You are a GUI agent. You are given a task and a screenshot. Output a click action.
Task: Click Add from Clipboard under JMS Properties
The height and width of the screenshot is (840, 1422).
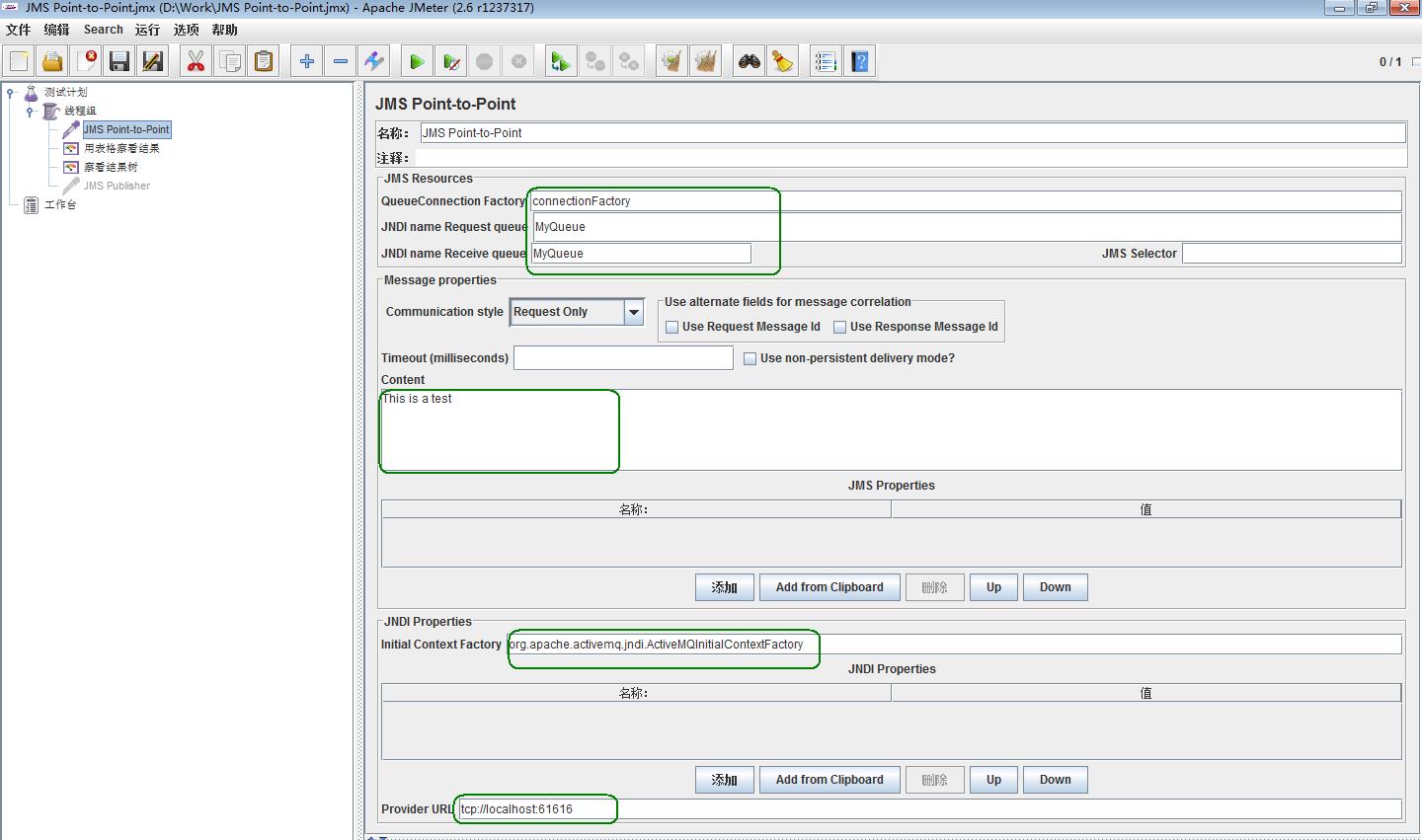[x=829, y=587]
